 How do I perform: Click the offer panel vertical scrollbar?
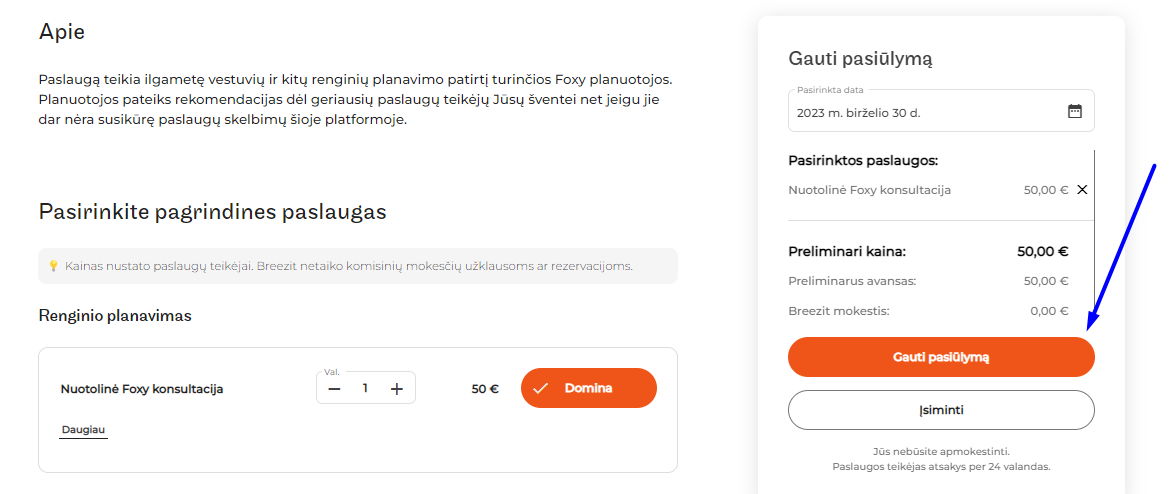1094,225
